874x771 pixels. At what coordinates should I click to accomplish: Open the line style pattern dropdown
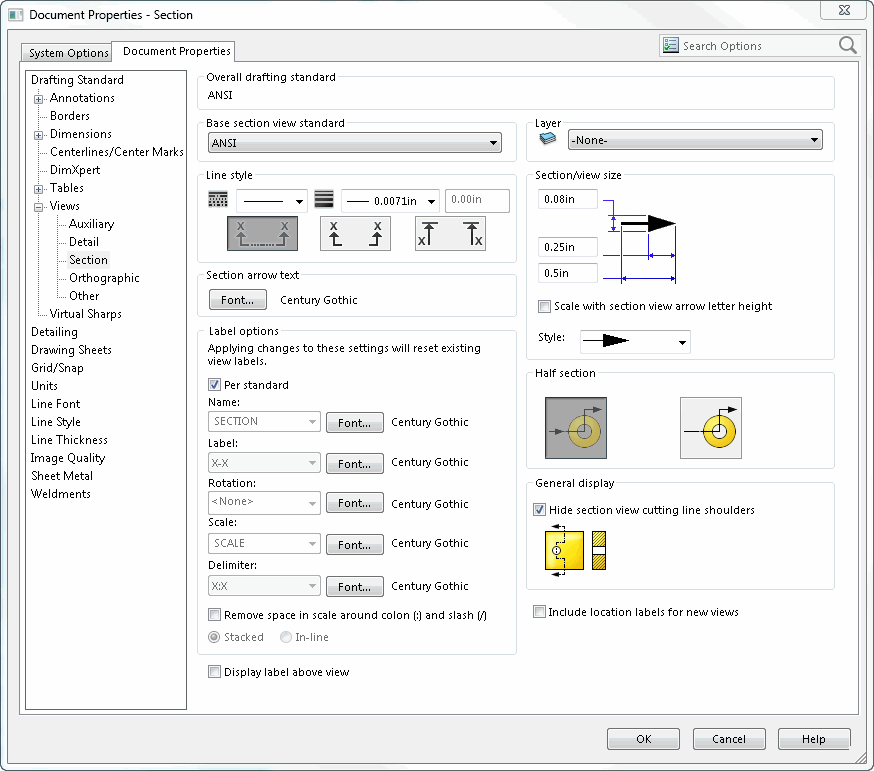point(271,201)
